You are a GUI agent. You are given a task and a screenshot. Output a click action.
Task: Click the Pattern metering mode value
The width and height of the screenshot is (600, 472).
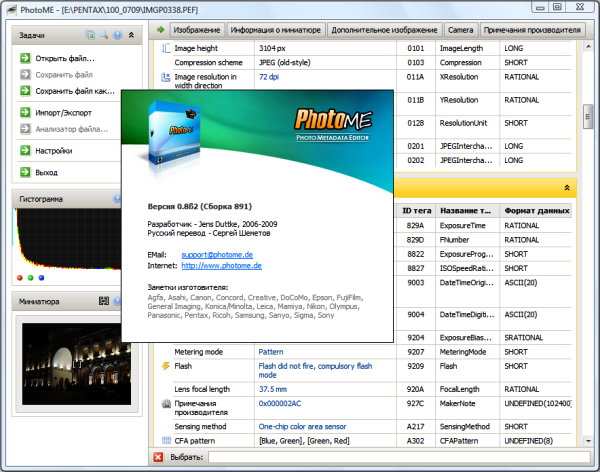271,352
